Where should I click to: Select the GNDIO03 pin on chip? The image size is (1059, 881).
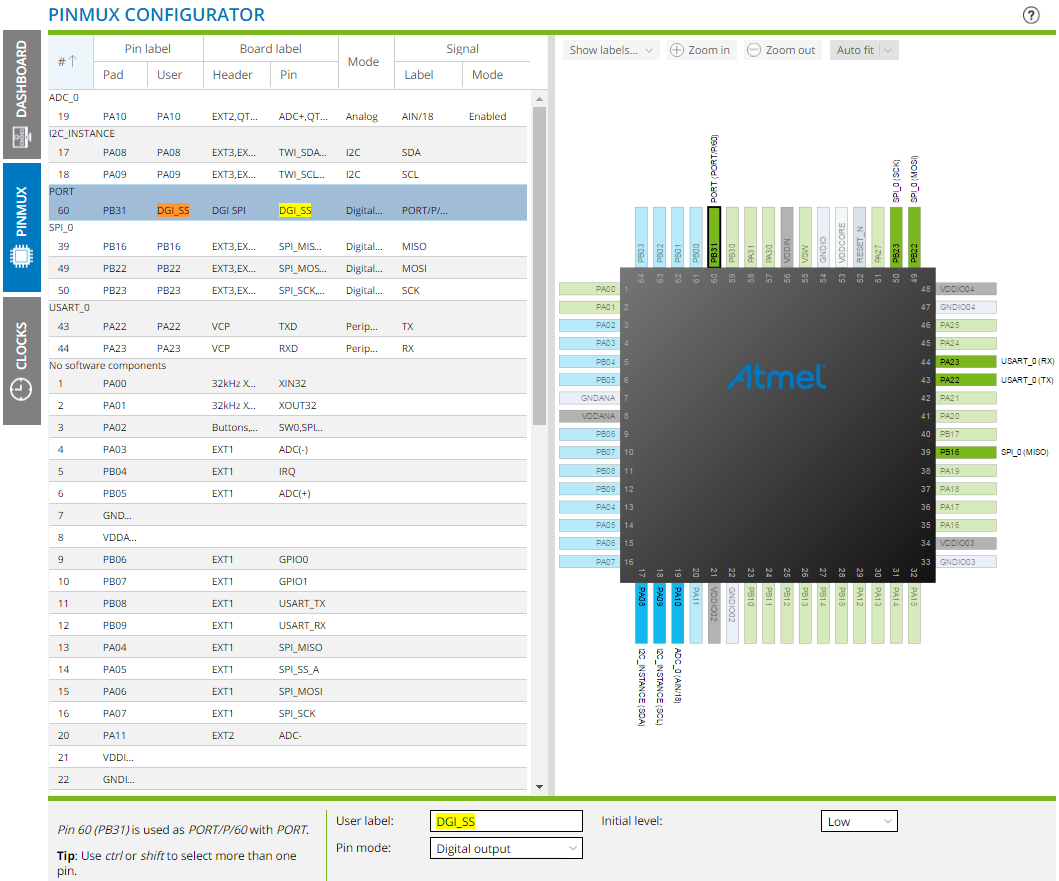coord(966,561)
